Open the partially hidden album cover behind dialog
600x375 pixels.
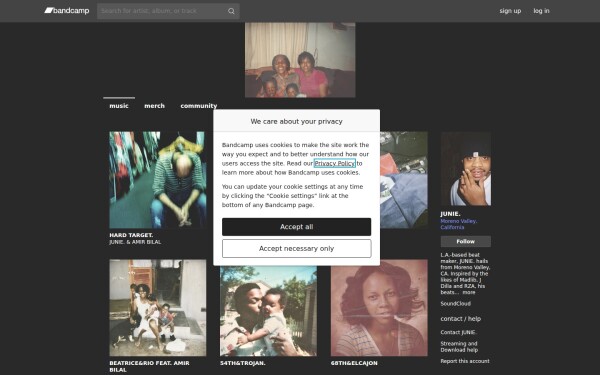pyautogui.click(x=404, y=180)
